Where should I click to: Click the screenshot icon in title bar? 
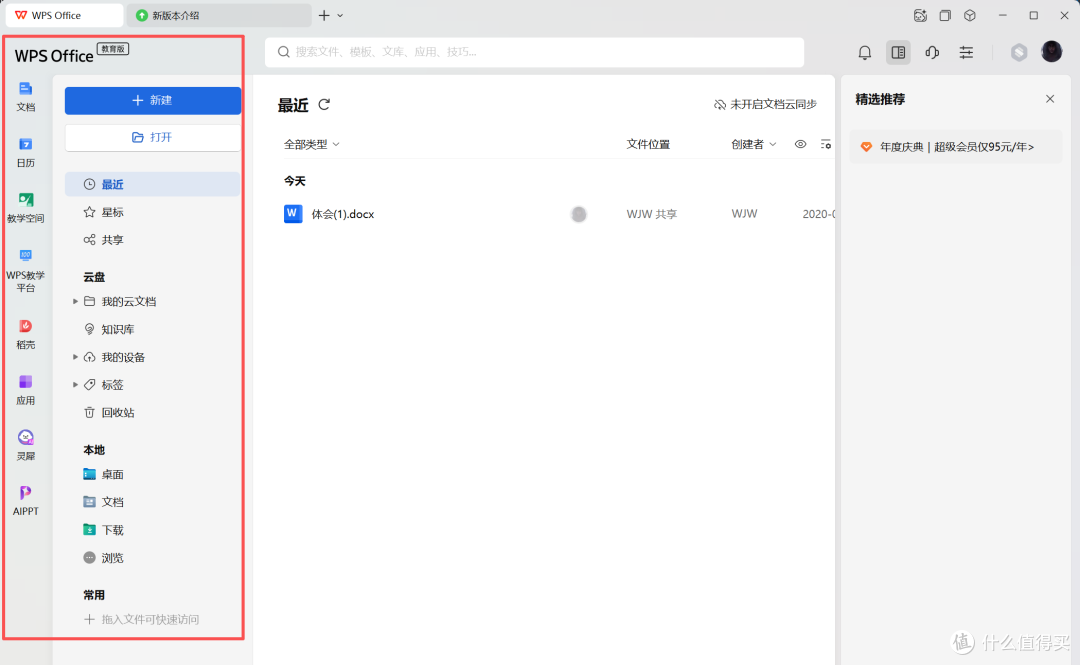[x=920, y=15]
